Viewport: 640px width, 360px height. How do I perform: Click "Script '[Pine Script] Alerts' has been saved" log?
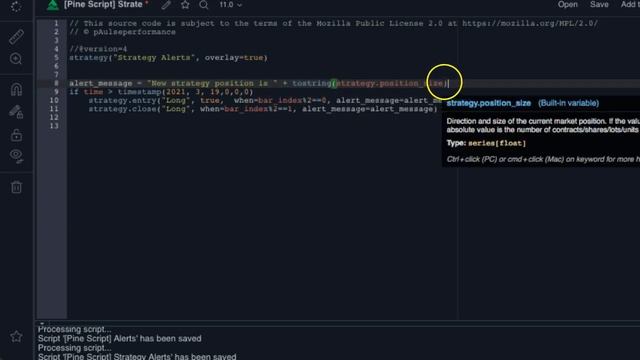[120, 338]
